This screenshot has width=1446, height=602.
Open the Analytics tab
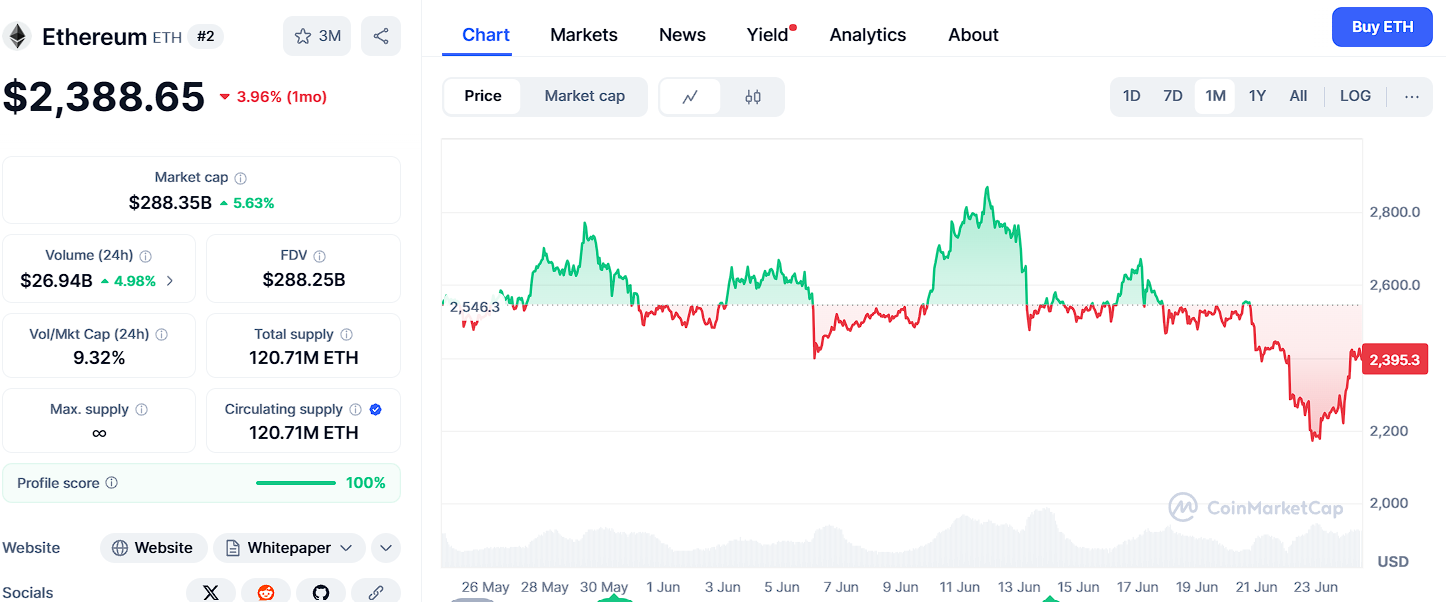868,35
